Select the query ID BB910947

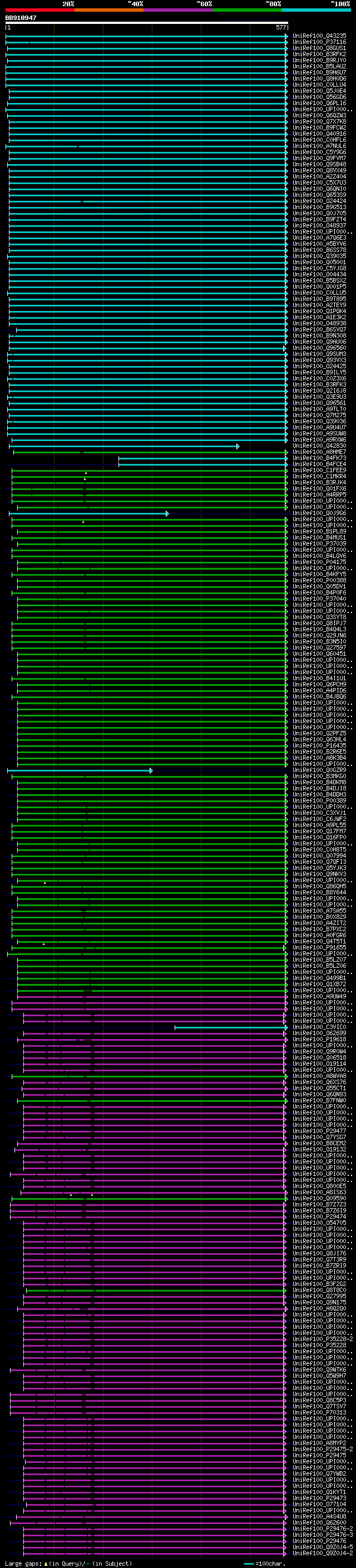[x=21, y=18]
